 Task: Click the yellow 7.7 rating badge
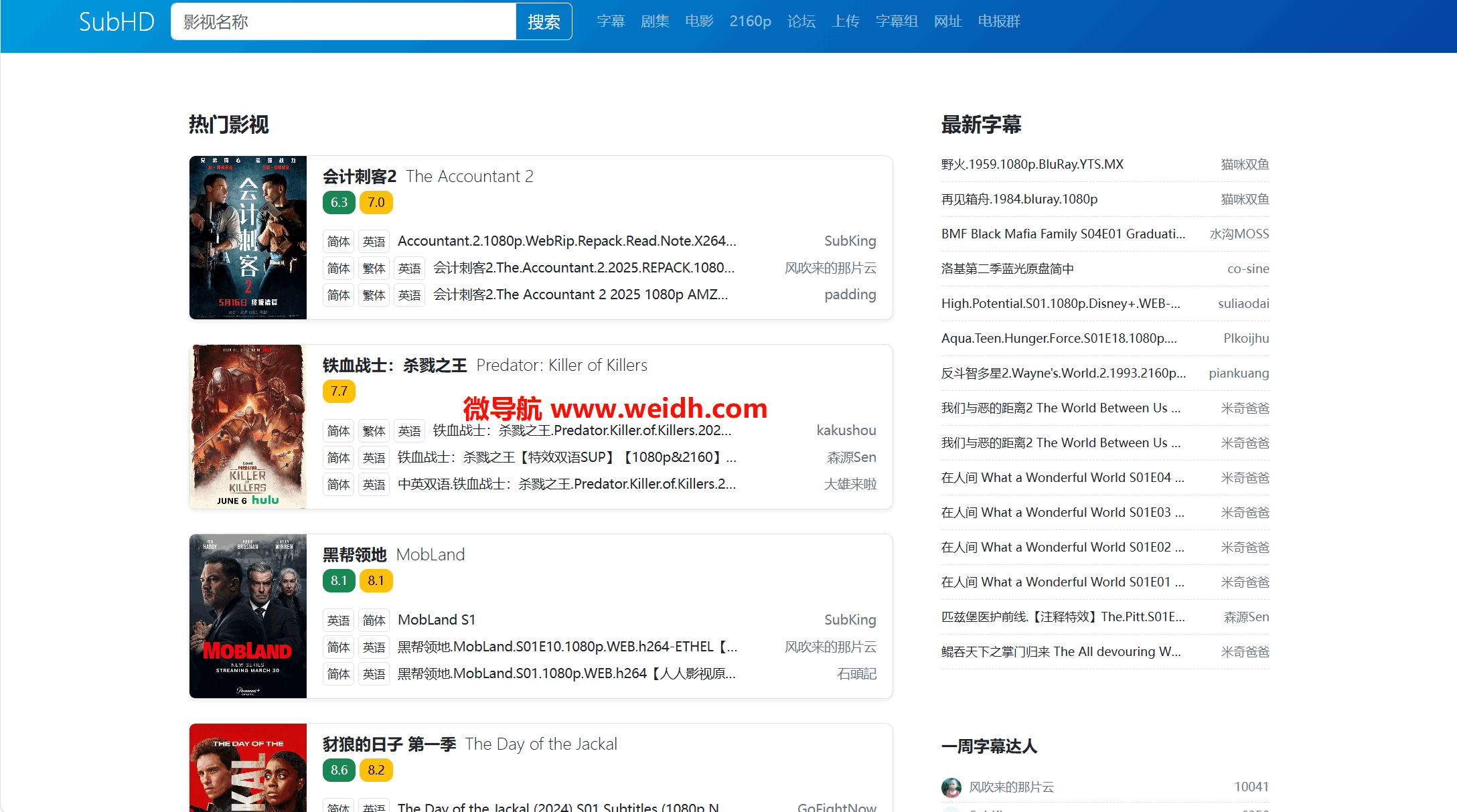click(x=339, y=391)
